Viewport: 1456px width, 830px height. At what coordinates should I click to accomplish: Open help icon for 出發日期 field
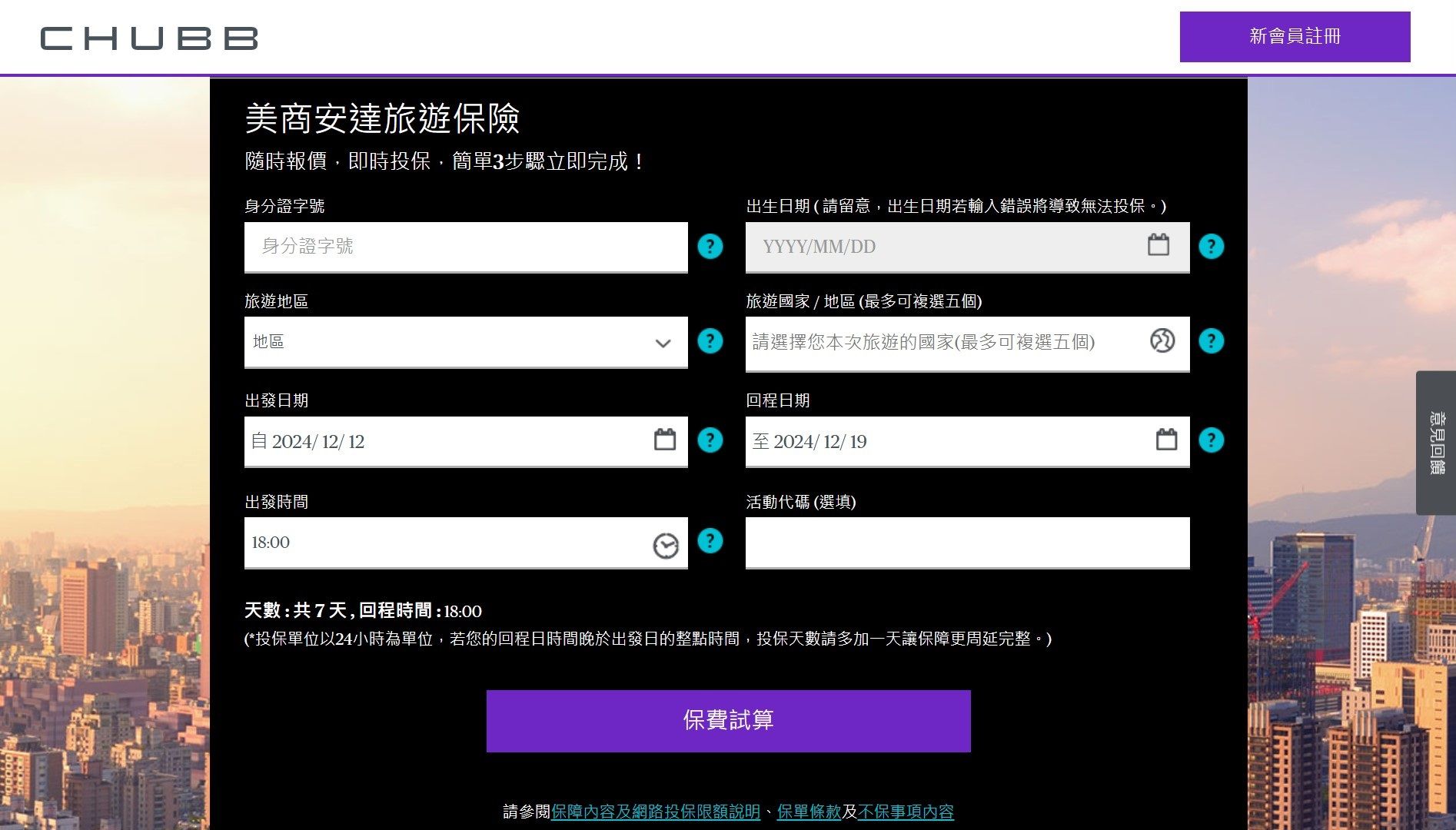click(x=710, y=440)
